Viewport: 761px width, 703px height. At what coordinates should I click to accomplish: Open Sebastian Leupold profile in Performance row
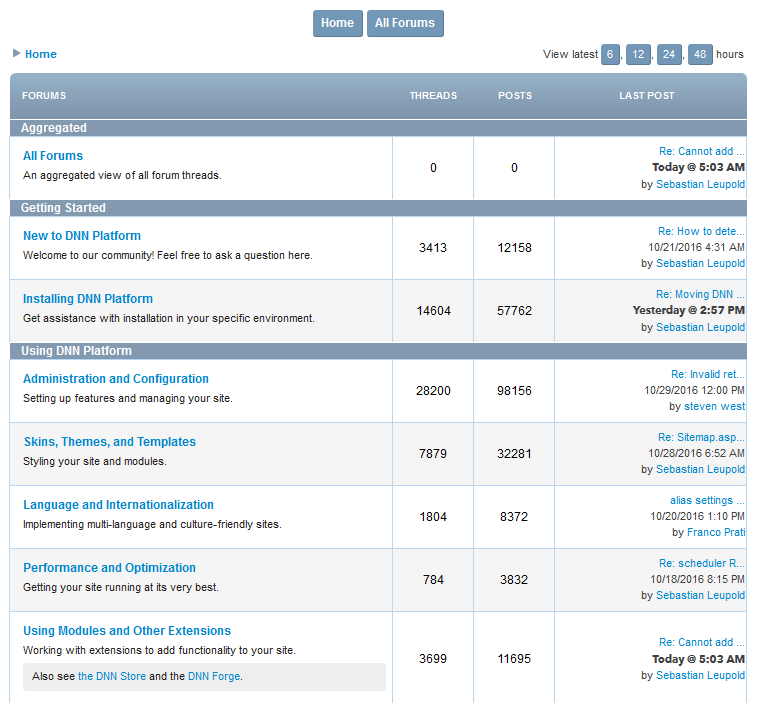click(x=700, y=596)
